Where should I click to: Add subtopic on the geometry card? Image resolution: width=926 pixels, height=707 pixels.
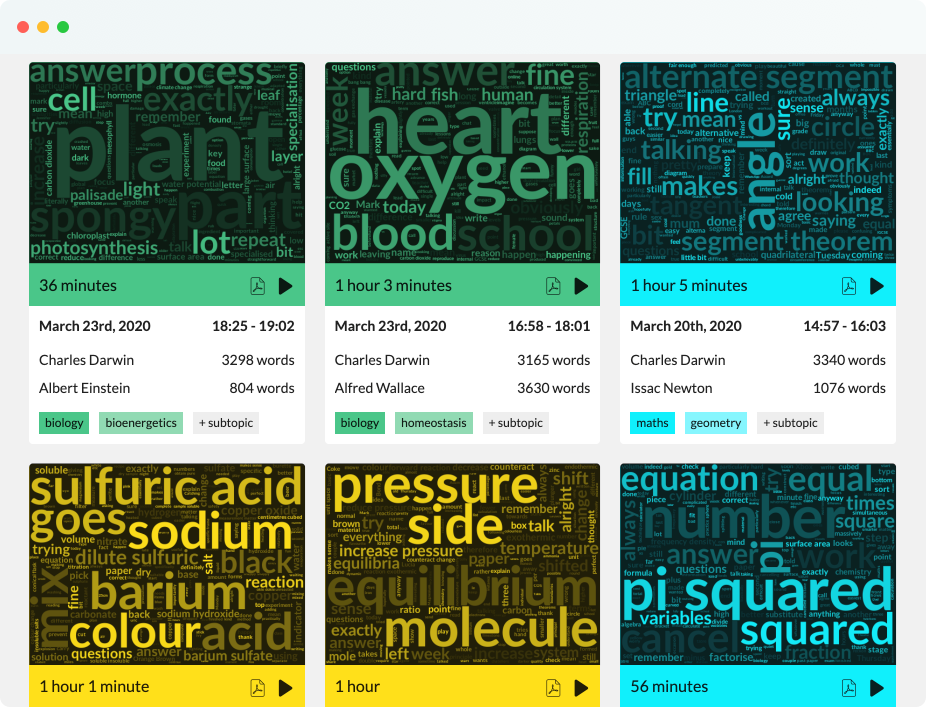(x=790, y=423)
